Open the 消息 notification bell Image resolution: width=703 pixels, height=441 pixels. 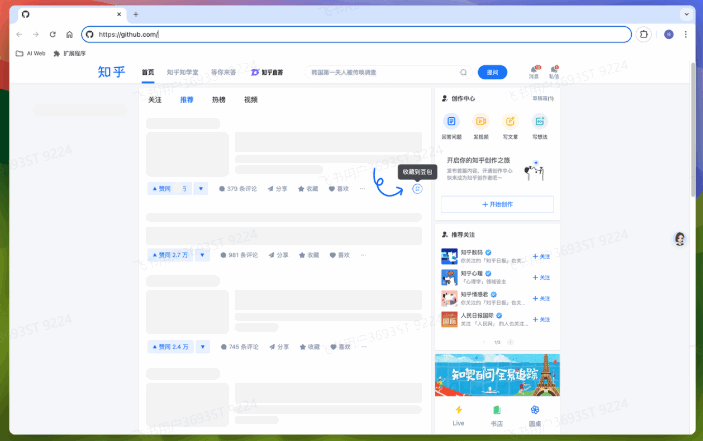point(534,72)
